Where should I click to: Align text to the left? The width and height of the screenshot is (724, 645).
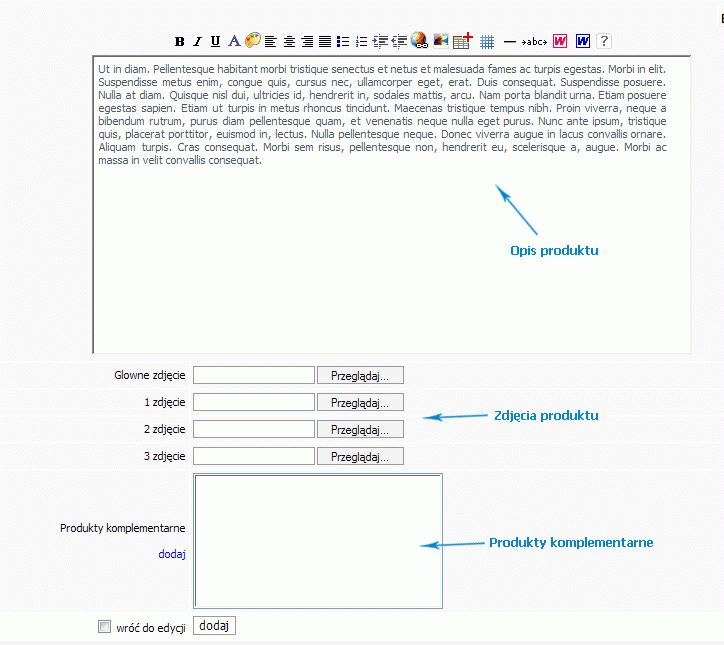tap(271, 42)
